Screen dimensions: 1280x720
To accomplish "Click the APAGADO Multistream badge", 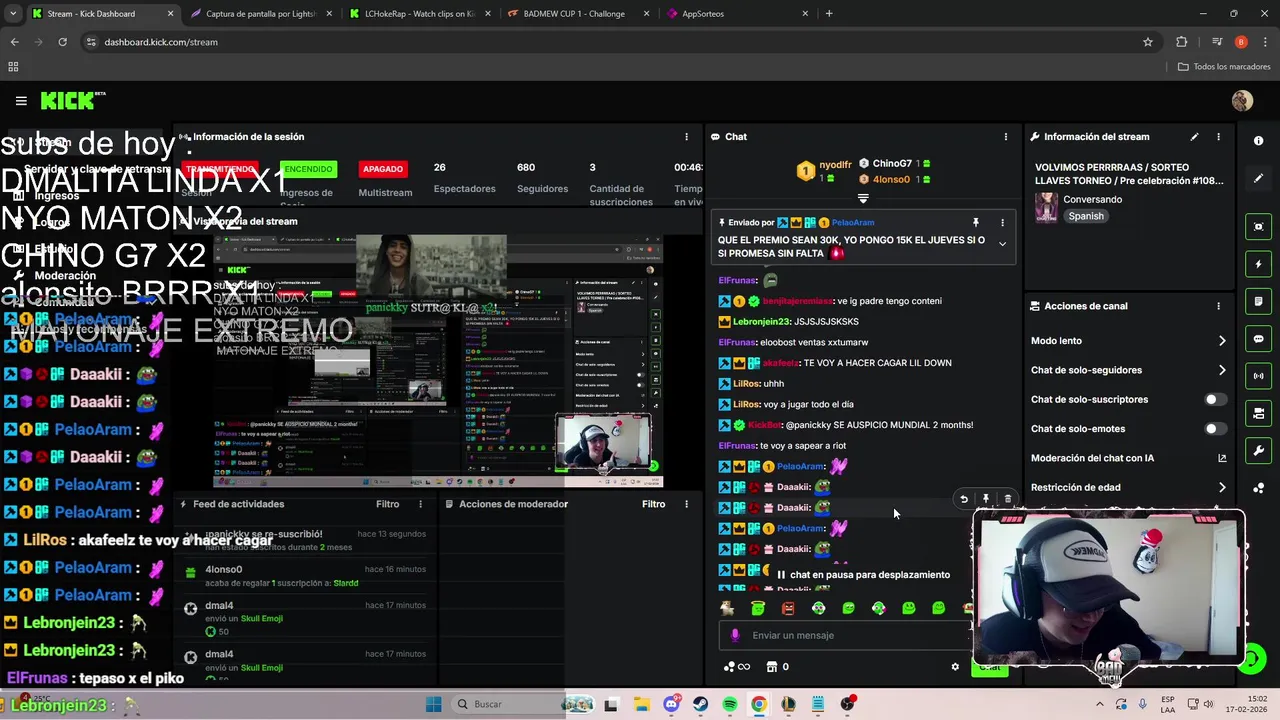I will click(382, 169).
